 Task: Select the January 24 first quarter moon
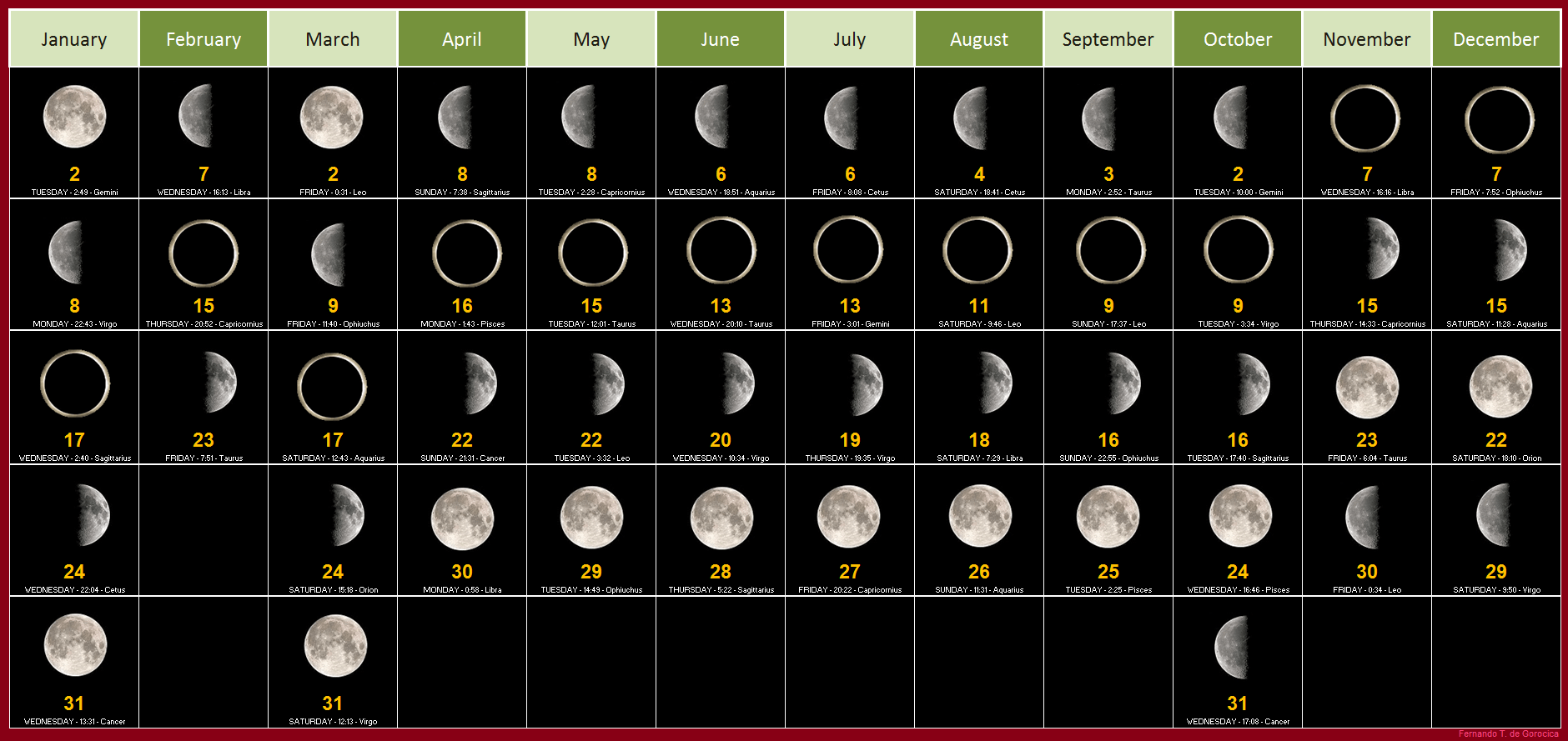click(x=93, y=515)
